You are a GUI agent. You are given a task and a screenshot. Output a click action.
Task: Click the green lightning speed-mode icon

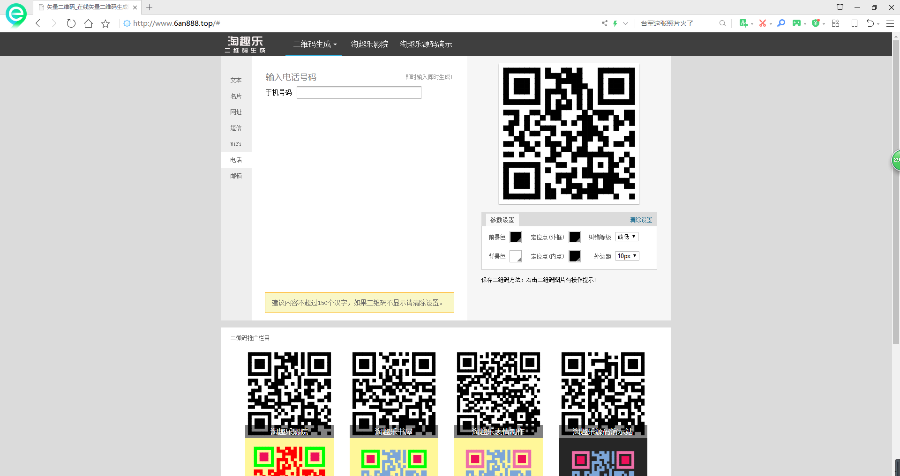pos(615,24)
